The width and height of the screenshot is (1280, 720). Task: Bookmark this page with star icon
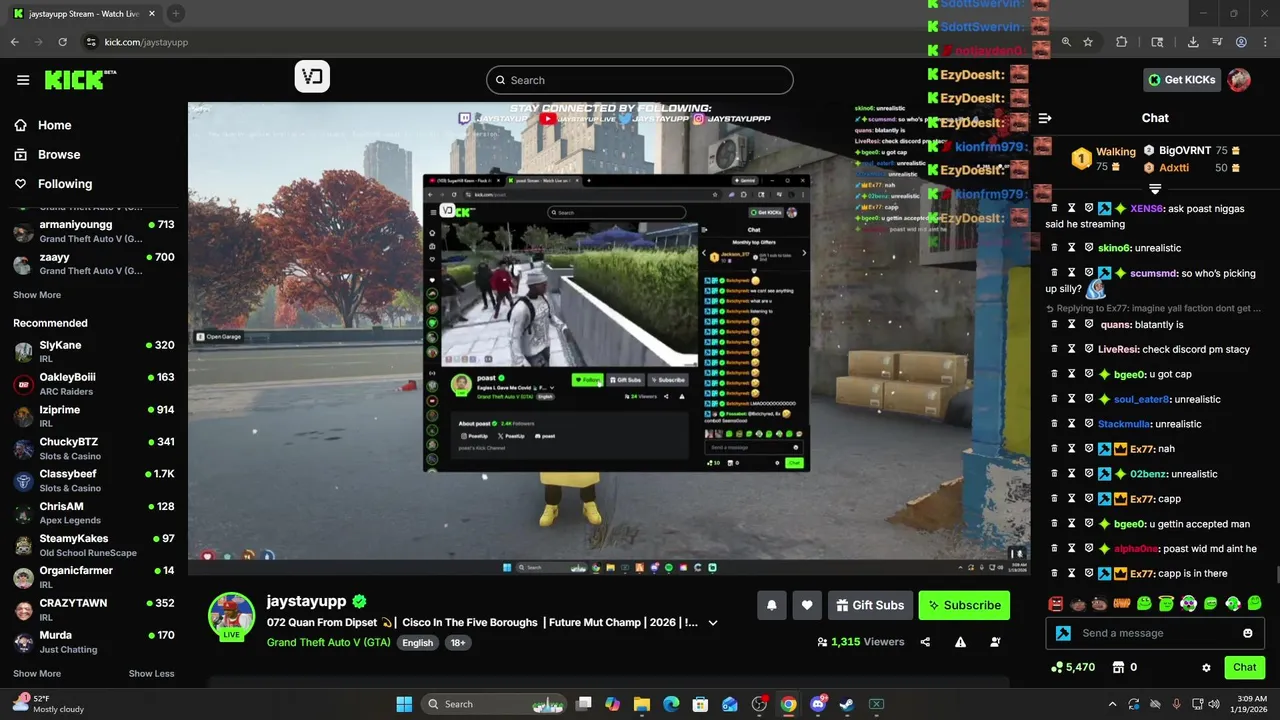(x=1088, y=42)
